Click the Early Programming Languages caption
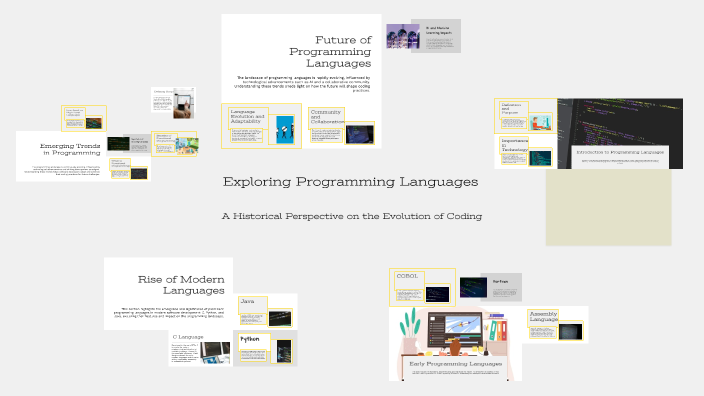 tap(455, 364)
